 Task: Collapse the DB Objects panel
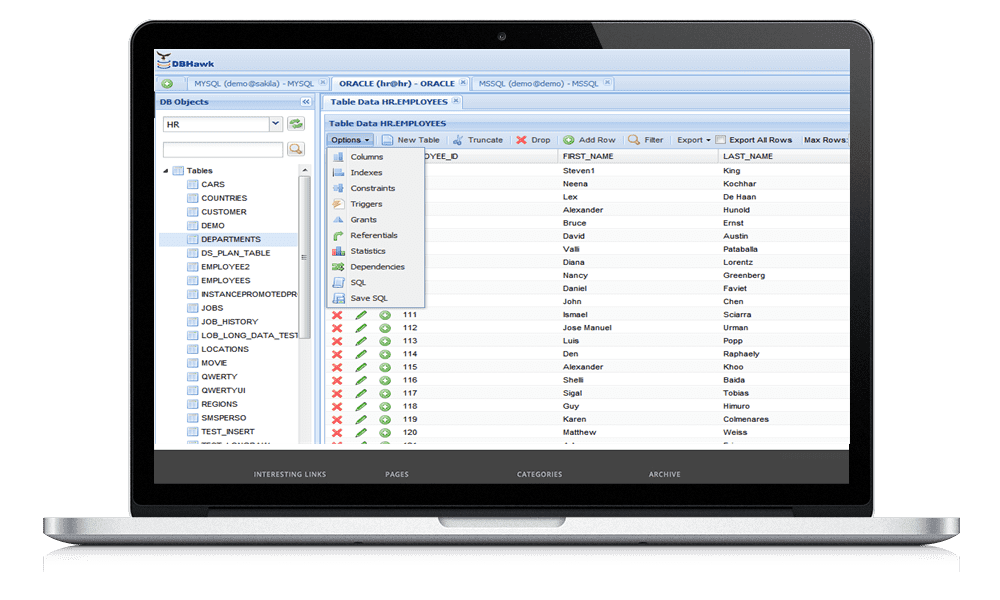coord(306,102)
